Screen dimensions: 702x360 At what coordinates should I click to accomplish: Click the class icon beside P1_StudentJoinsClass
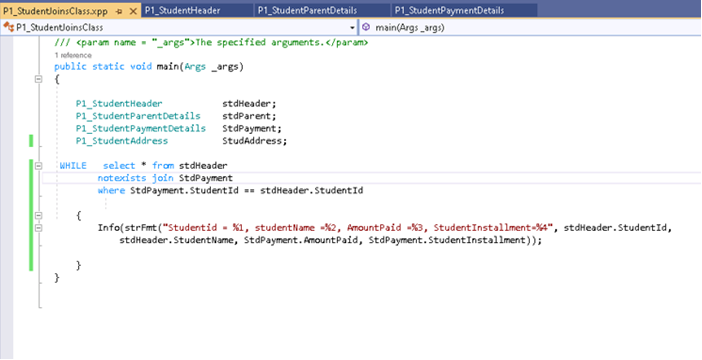(9, 27)
